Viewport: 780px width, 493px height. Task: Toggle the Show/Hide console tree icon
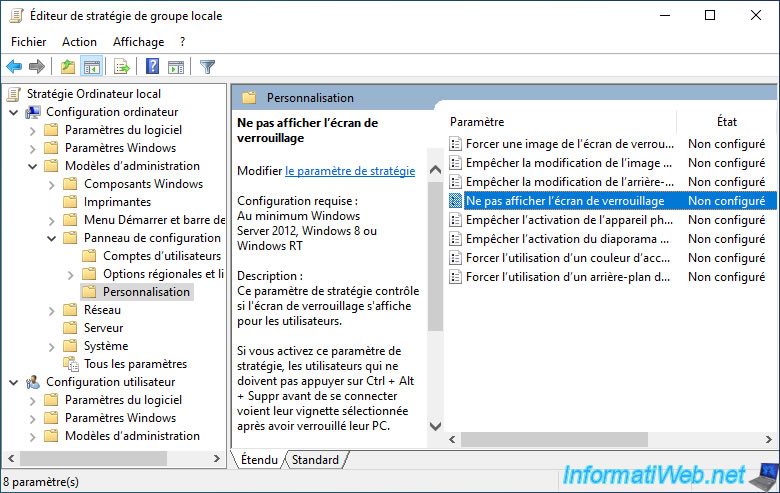(91, 67)
